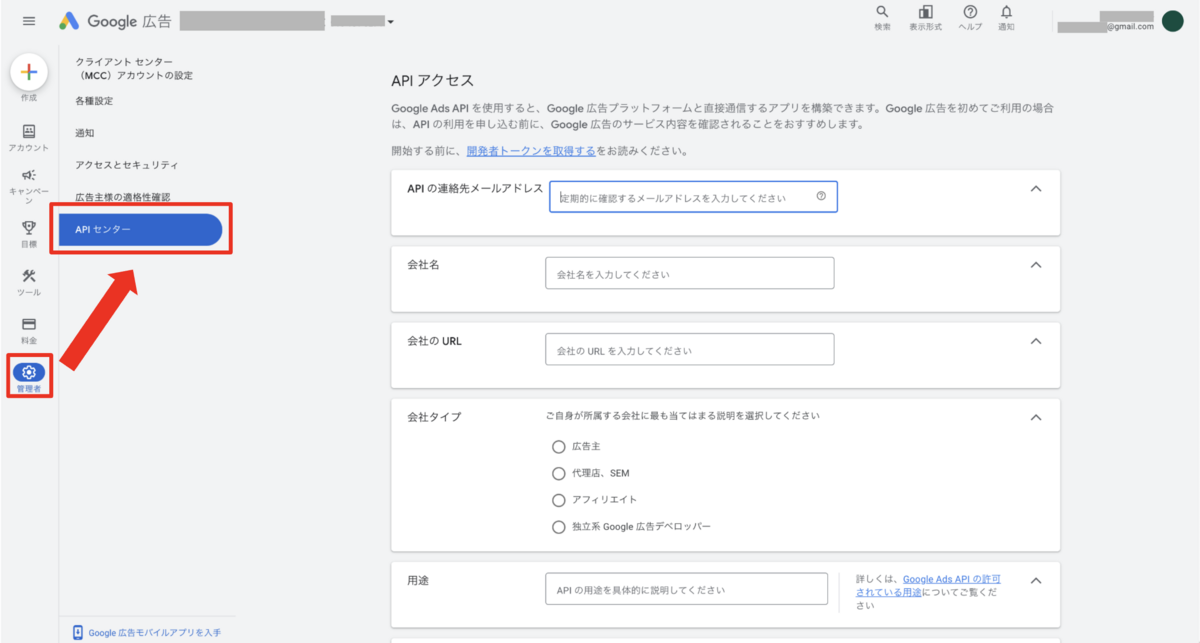Viewport: 1200px width, 643px height.
Task: Collapse the 用途 section
Action: [x=1036, y=580]
